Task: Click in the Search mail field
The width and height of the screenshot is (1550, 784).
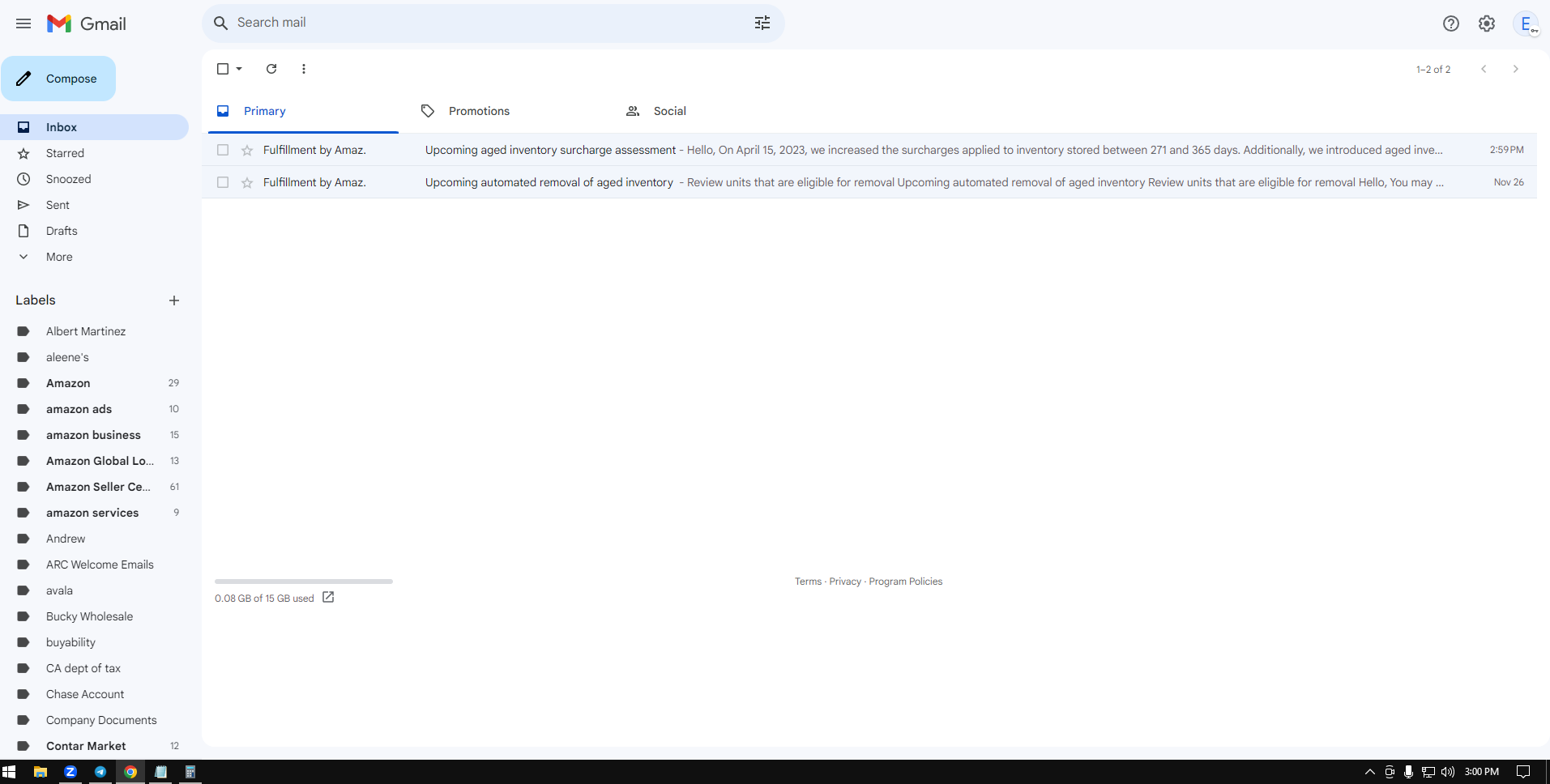Action: pyautogui.click(x=493, y=23)
